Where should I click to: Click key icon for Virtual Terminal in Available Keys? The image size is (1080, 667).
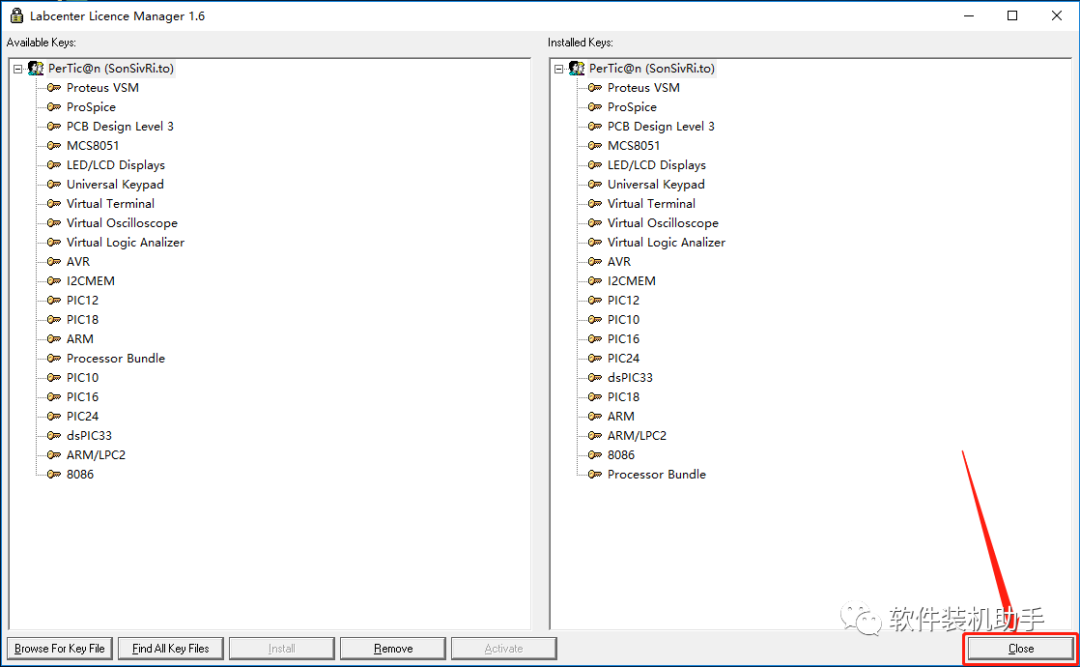point(54,203)
